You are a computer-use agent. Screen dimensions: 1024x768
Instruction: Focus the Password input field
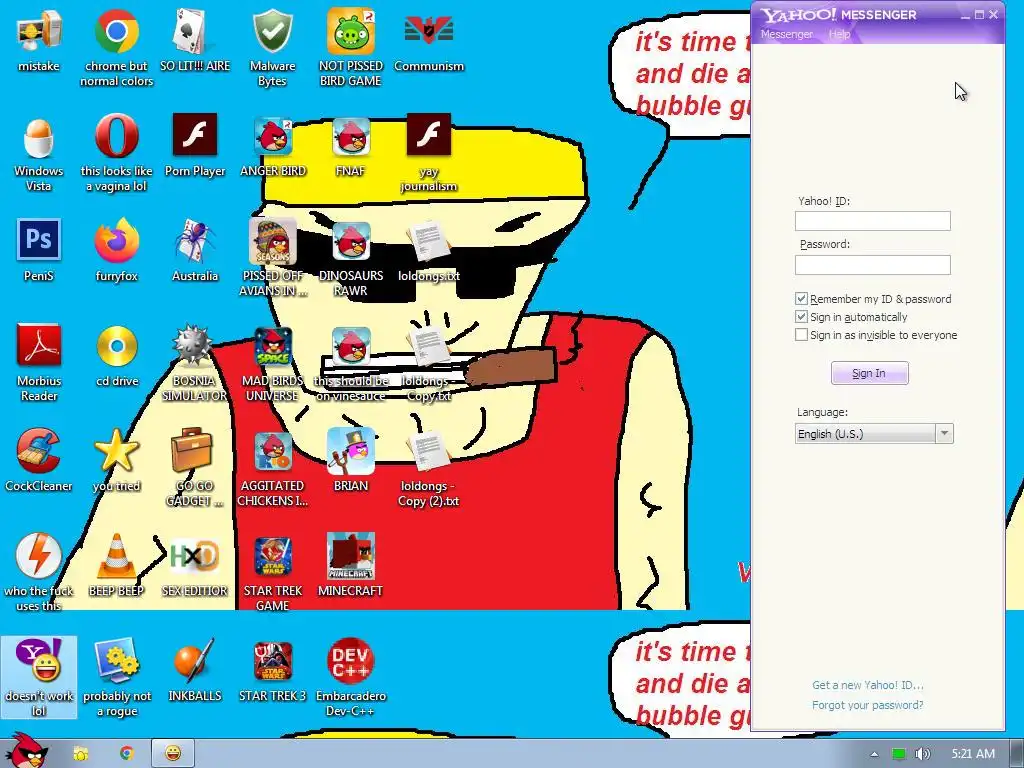(872, 264)
